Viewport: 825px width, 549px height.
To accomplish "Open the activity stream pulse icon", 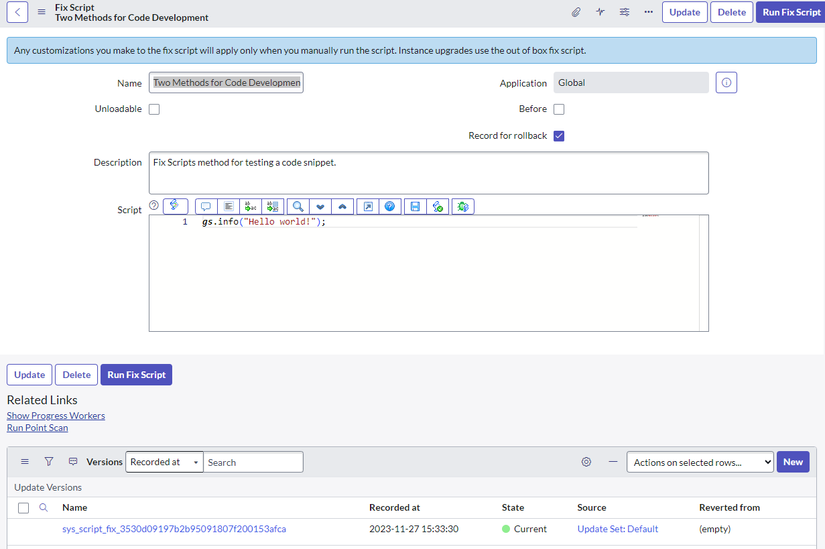I will (600, 12).
